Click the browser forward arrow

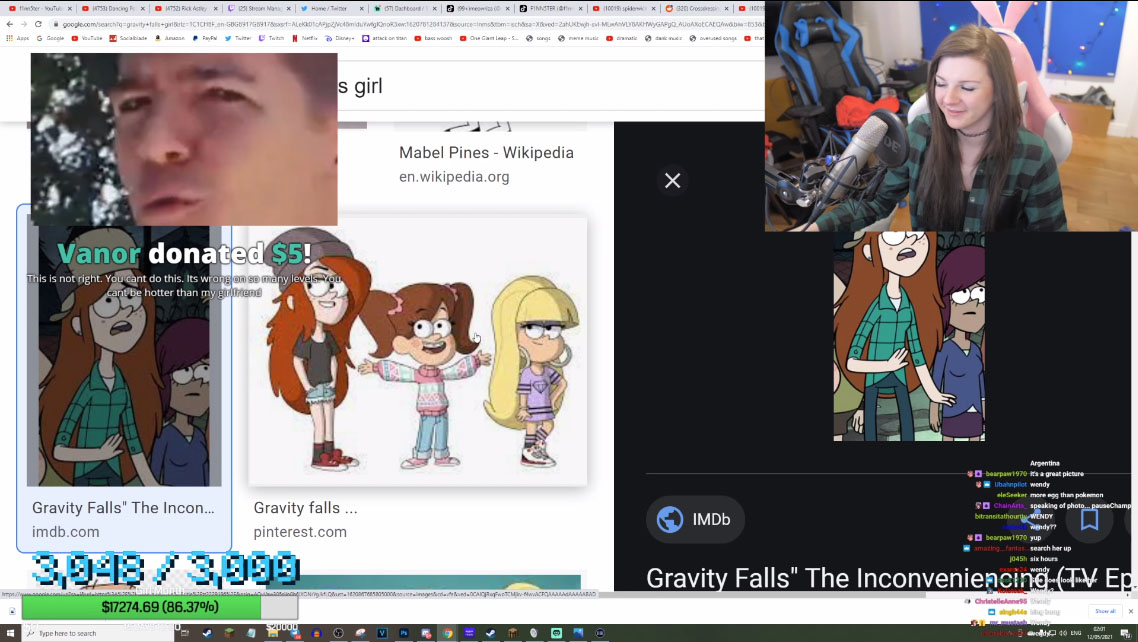coord(24,24)
